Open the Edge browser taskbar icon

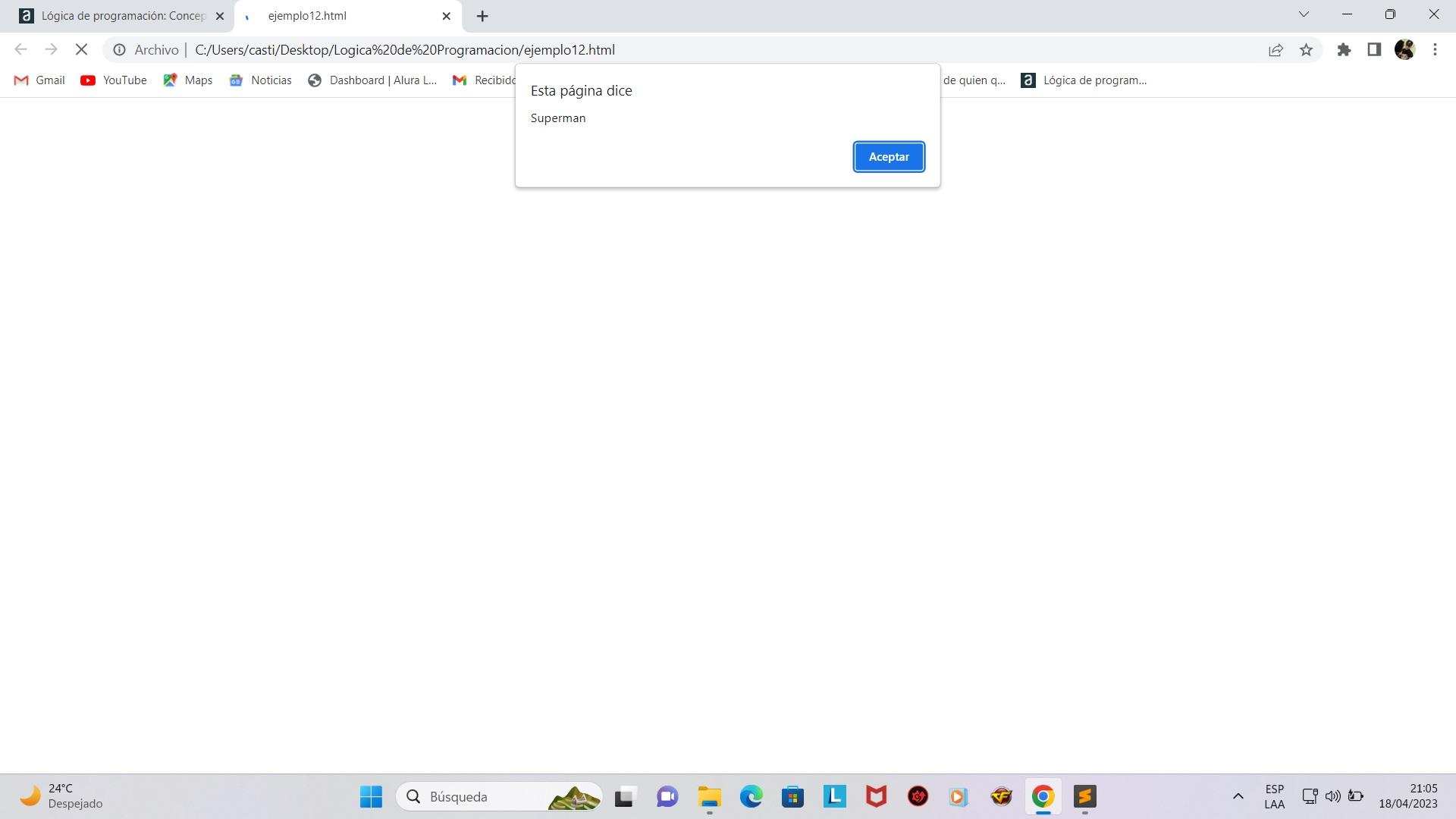pyautogui.click(x=751, y=796)
